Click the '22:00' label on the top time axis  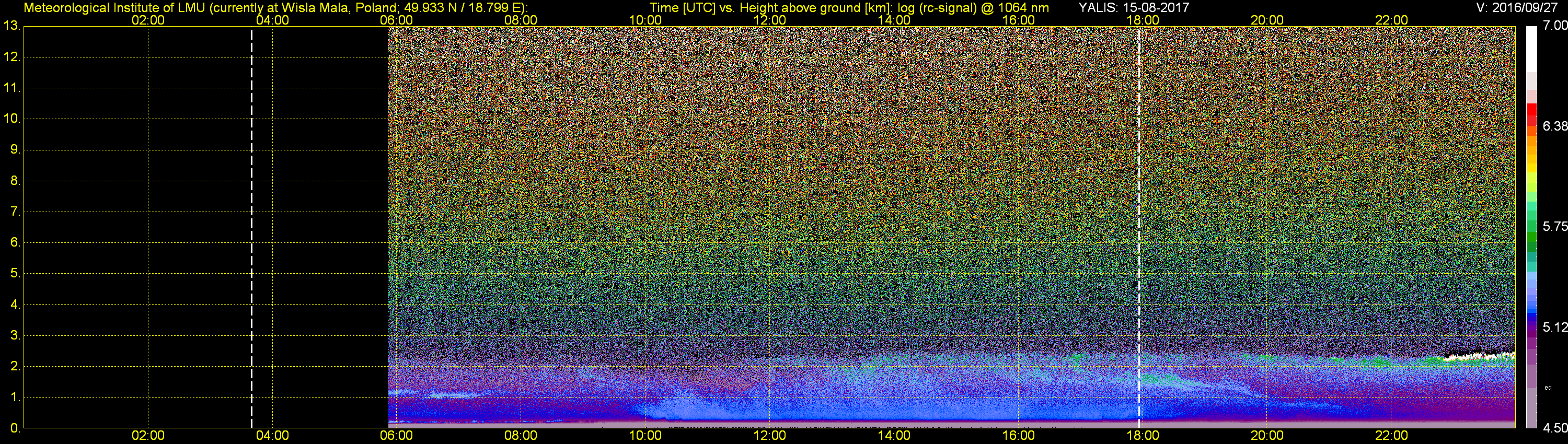[x=1391, y=20]
